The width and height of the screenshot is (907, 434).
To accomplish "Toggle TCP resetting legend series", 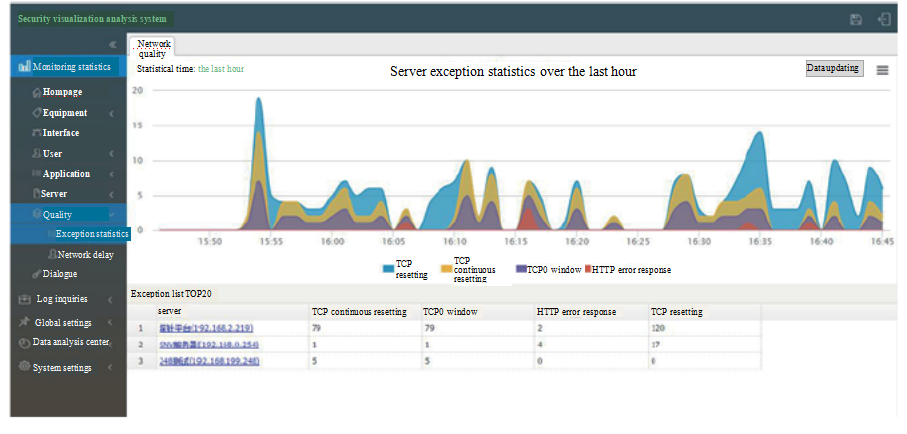I will click(x=405, y=269).
